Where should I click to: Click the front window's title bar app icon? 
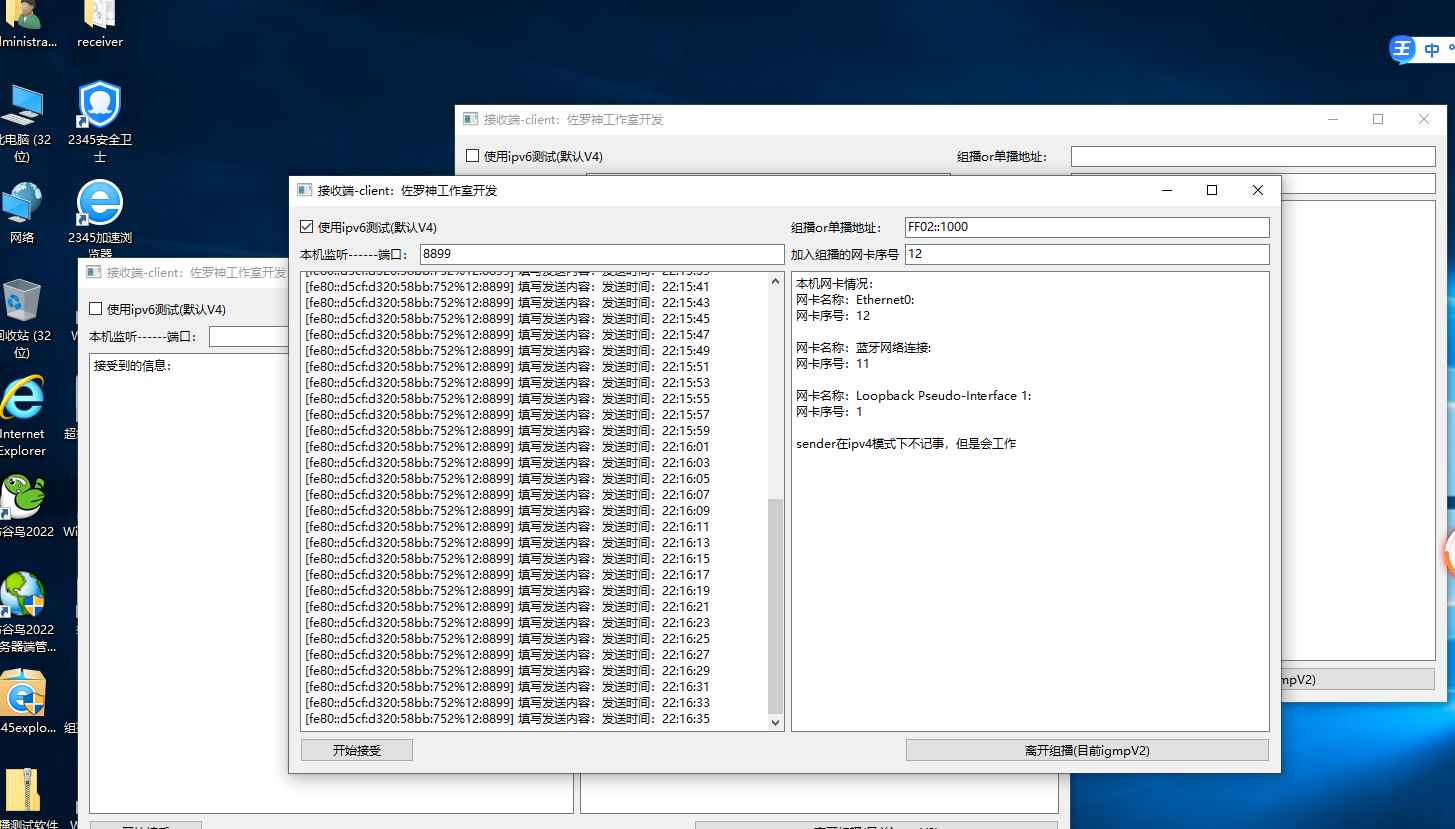coord(304,190)
